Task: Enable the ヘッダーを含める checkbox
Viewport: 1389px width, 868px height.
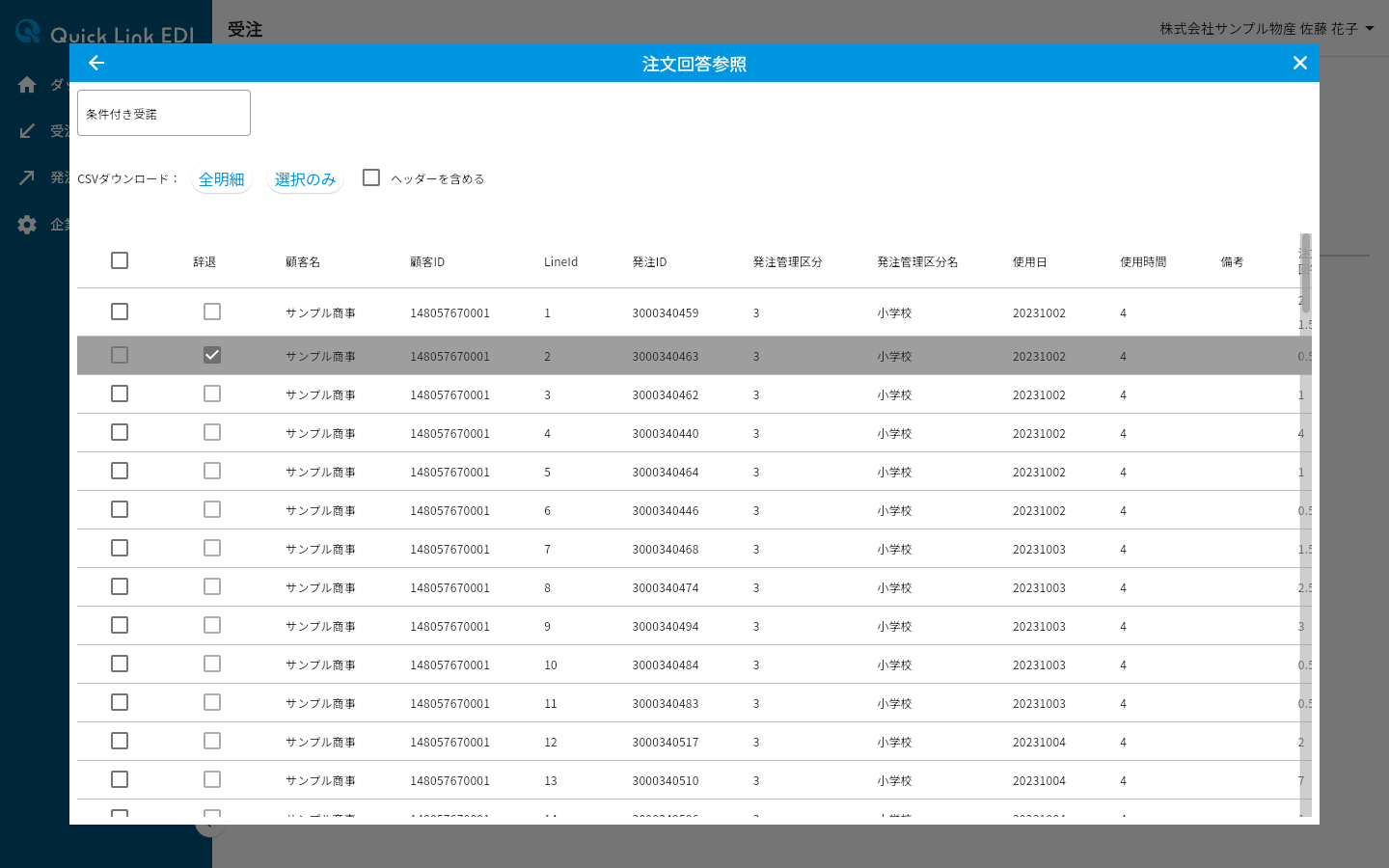Action: click(371, 177)
